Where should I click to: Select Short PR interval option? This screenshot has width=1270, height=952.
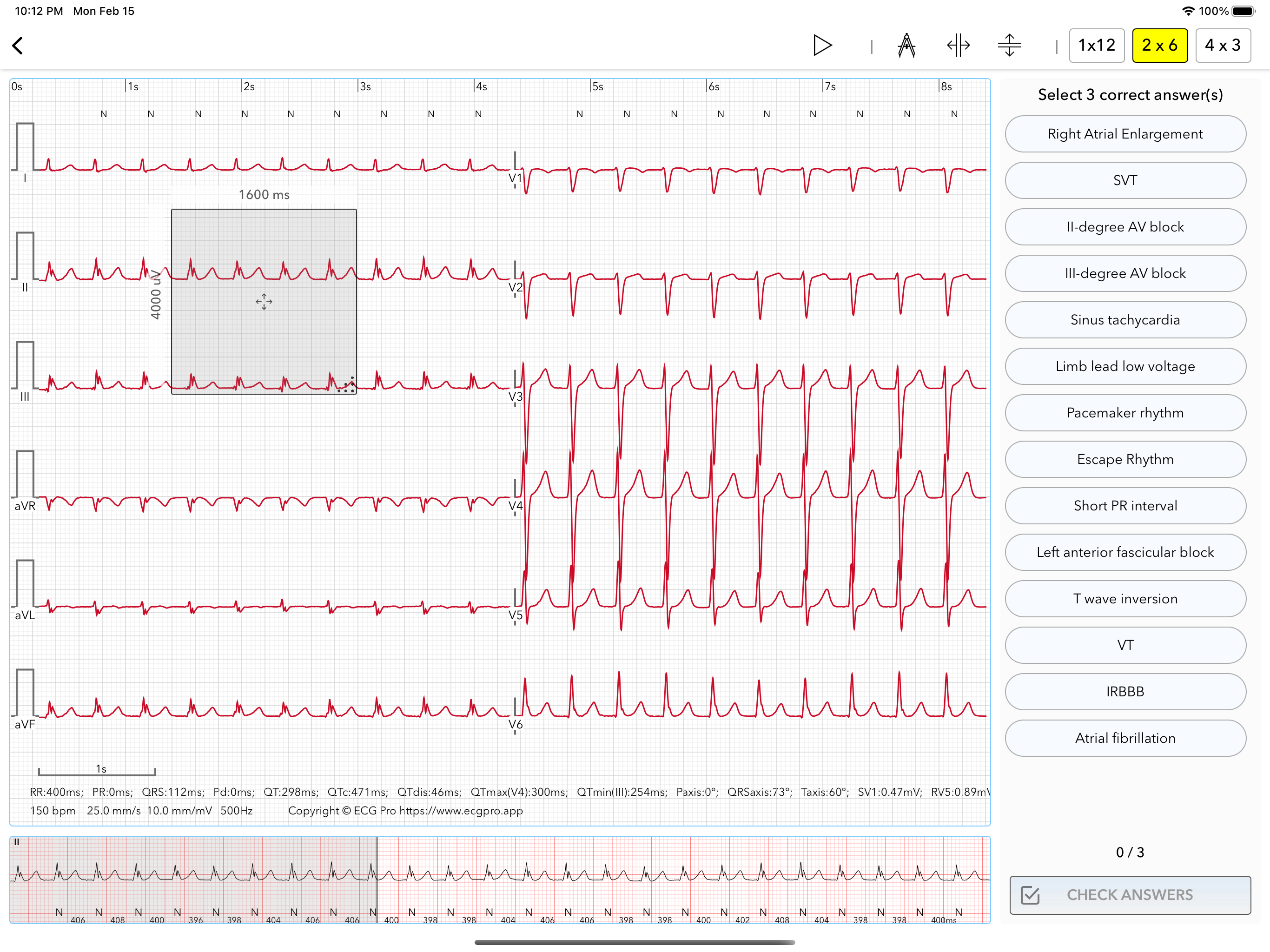pyautogui.click(x=1125, y=505)
